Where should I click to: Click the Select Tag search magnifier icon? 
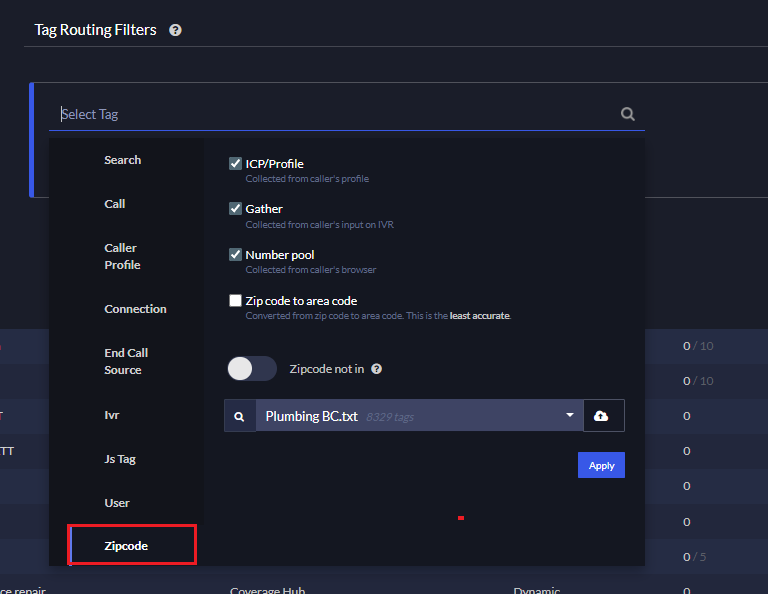coord(627,114)
